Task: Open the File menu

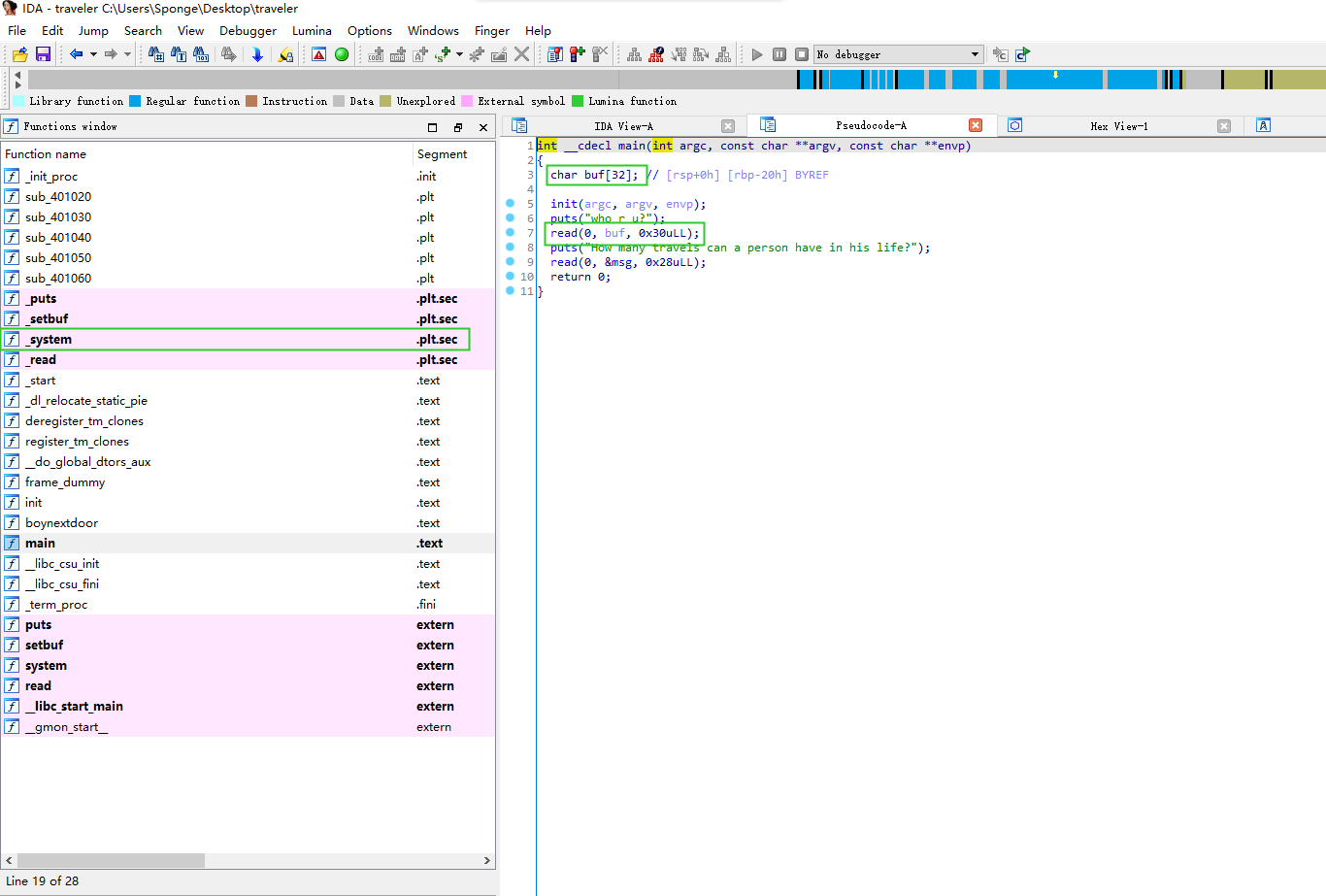Action: tap(17, 30)
